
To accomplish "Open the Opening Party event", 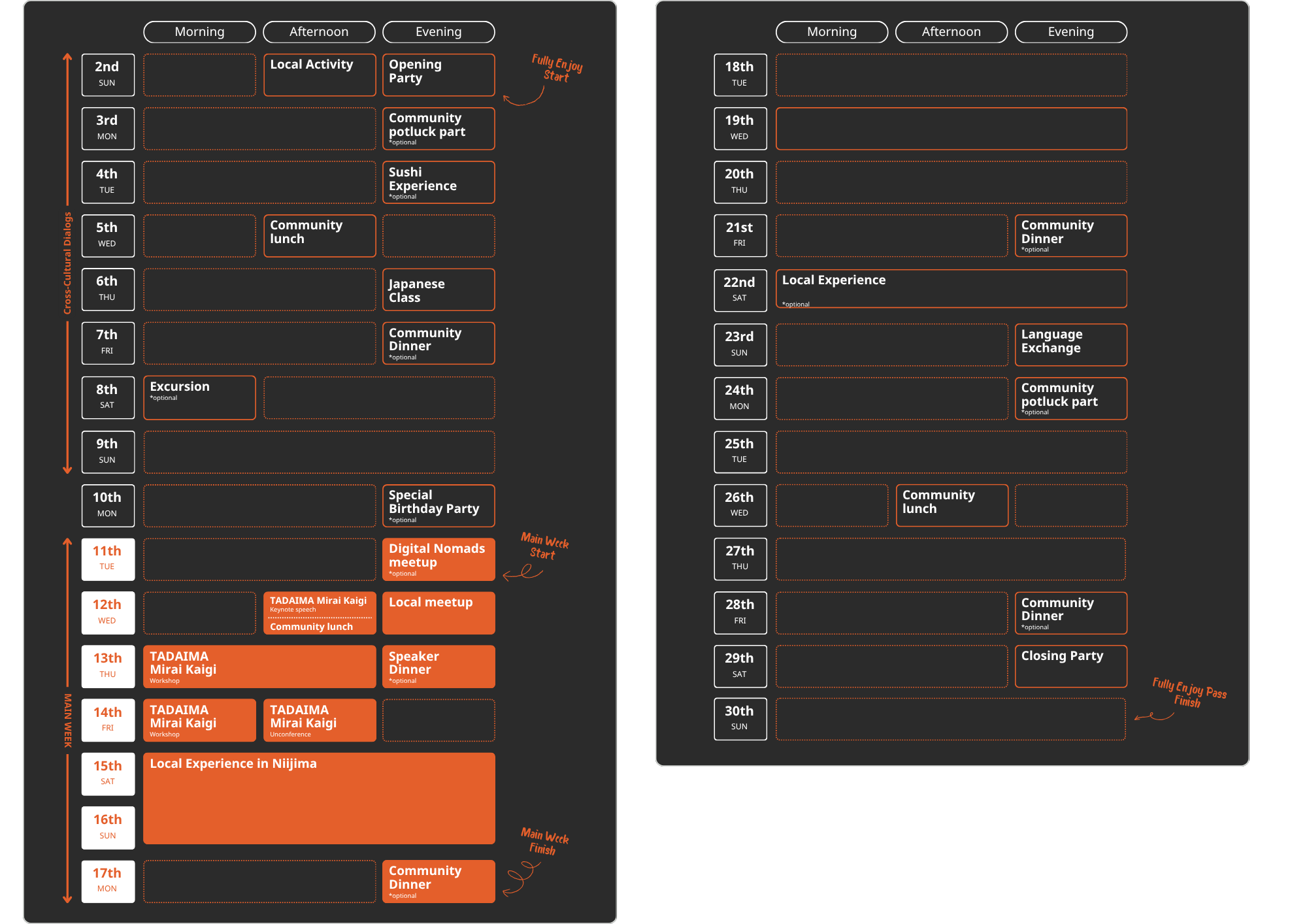I will [x=438, y=74].
